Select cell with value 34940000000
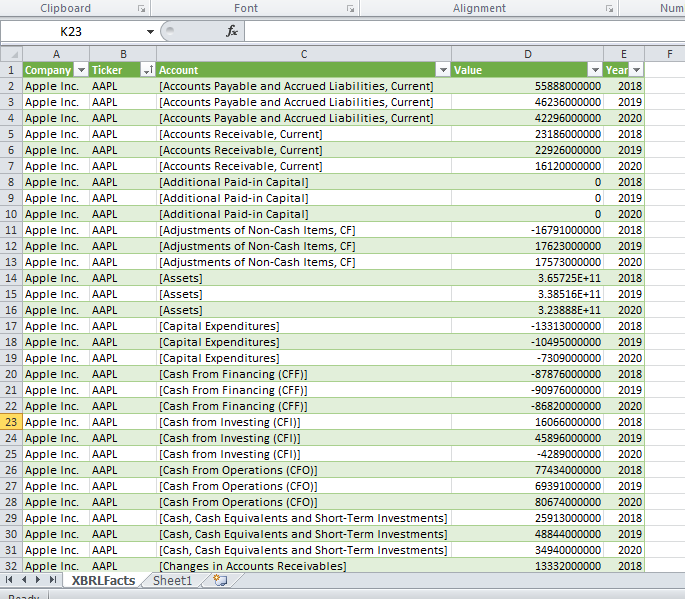The height and width of the screenshot is (599, 685). (x=528, y=550)
